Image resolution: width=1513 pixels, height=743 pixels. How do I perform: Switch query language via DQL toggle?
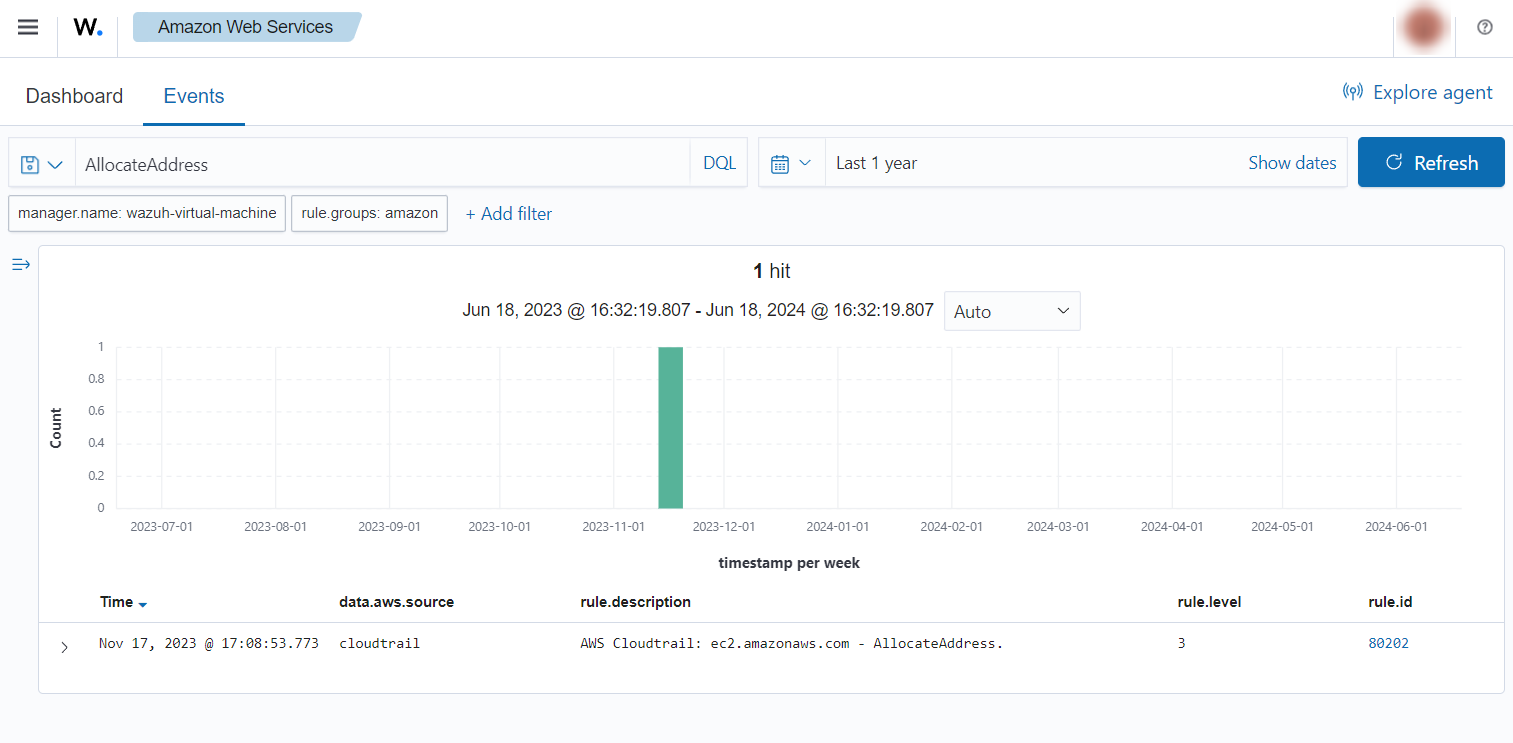pos(719,163)
